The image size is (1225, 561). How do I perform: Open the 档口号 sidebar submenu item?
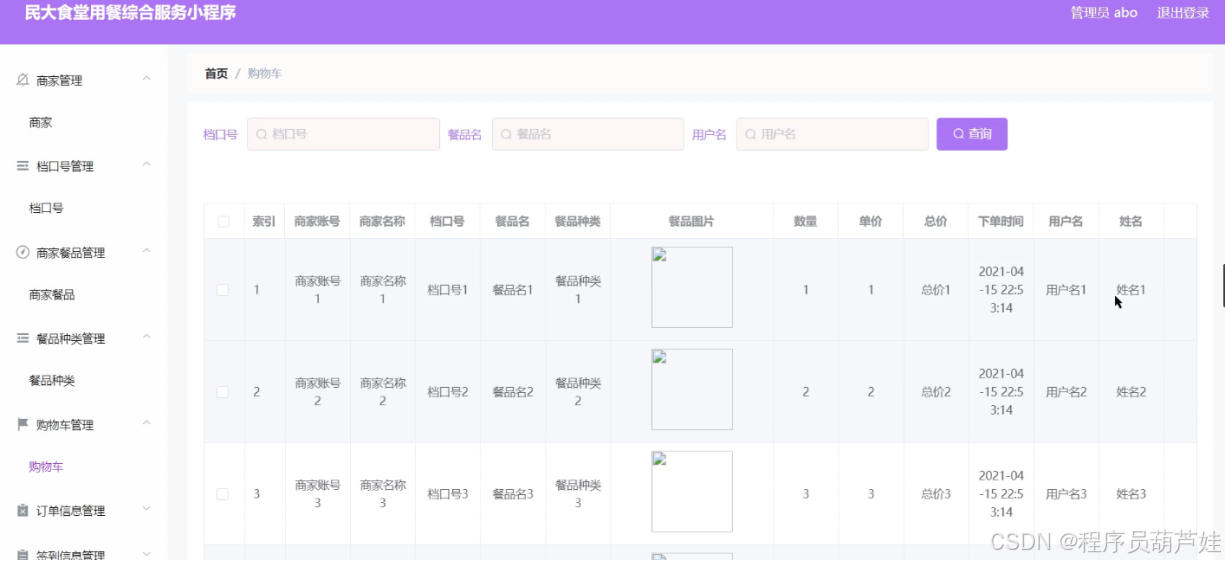(46, 209)
